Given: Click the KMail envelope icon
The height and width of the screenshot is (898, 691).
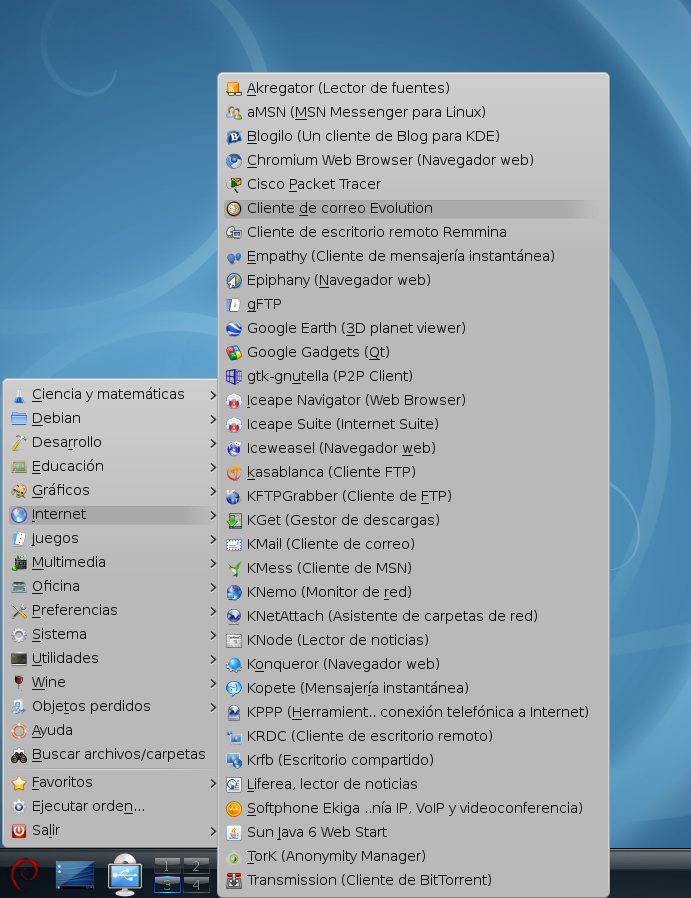Looking at the screenshot, I should 234,545.
